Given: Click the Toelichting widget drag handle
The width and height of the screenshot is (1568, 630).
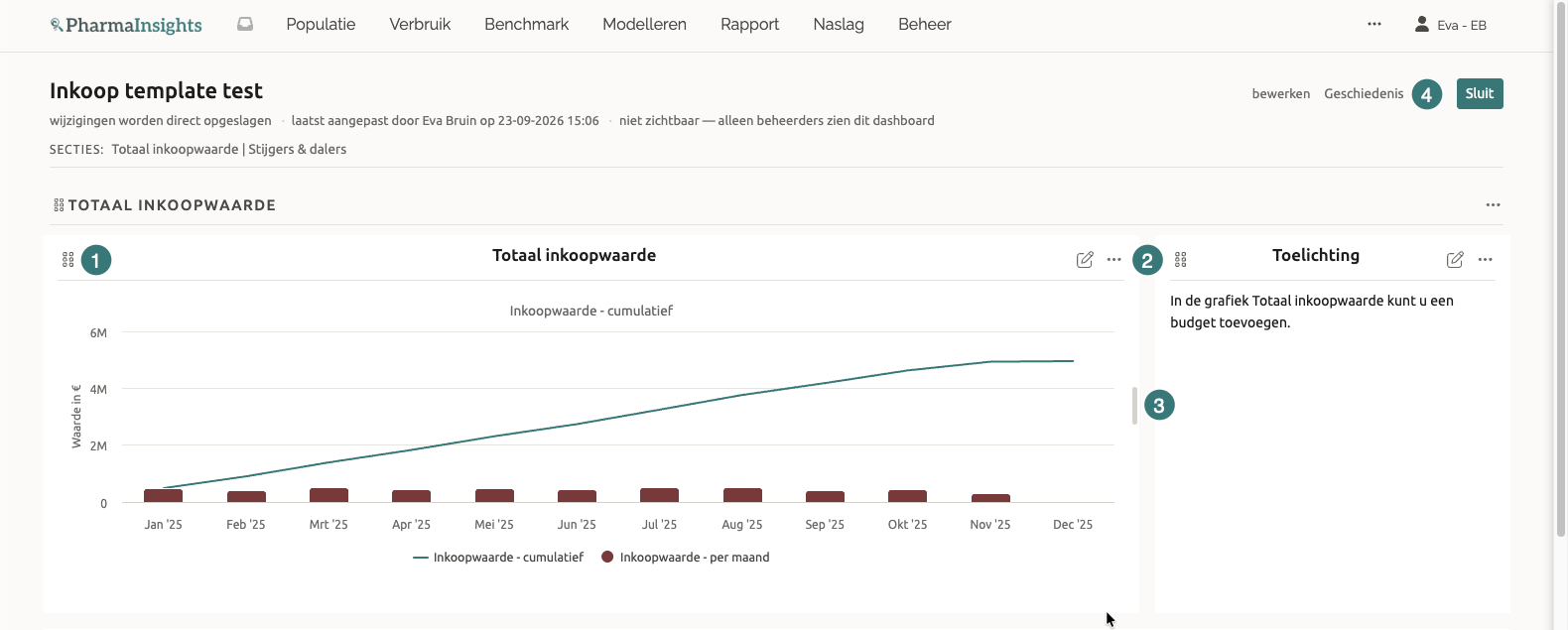Looking at the screenshot, I should (1180, 259).
